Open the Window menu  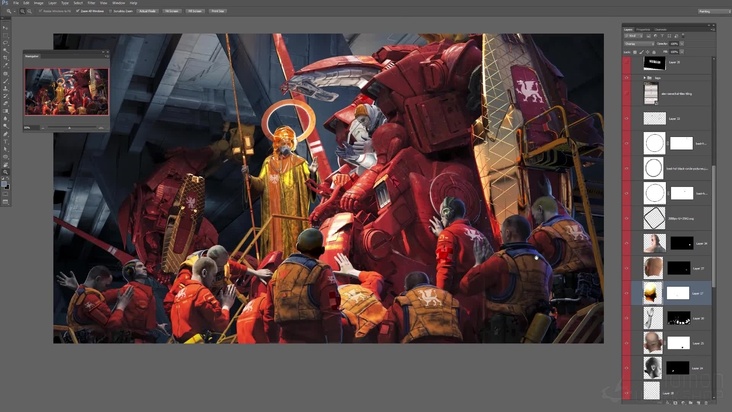coord(119,3)
